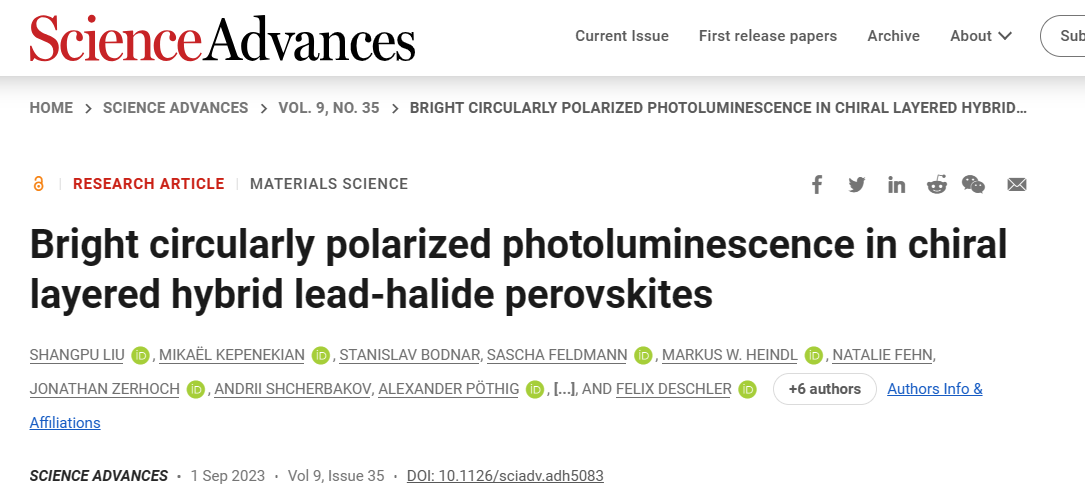Open Felix Deschler's ORCID iD icon
1085x492 pixels.
pyautogui.click(x=747, y=390)
